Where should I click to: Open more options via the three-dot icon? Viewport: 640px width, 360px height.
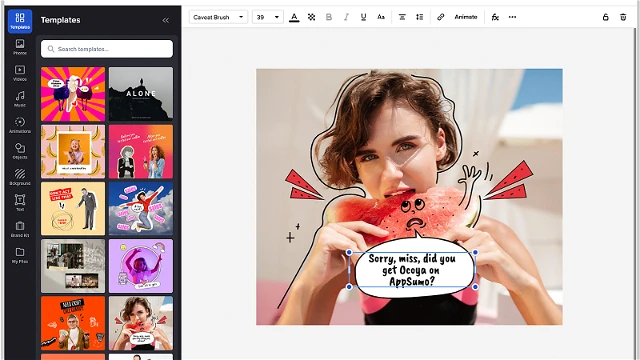[512, 17]
